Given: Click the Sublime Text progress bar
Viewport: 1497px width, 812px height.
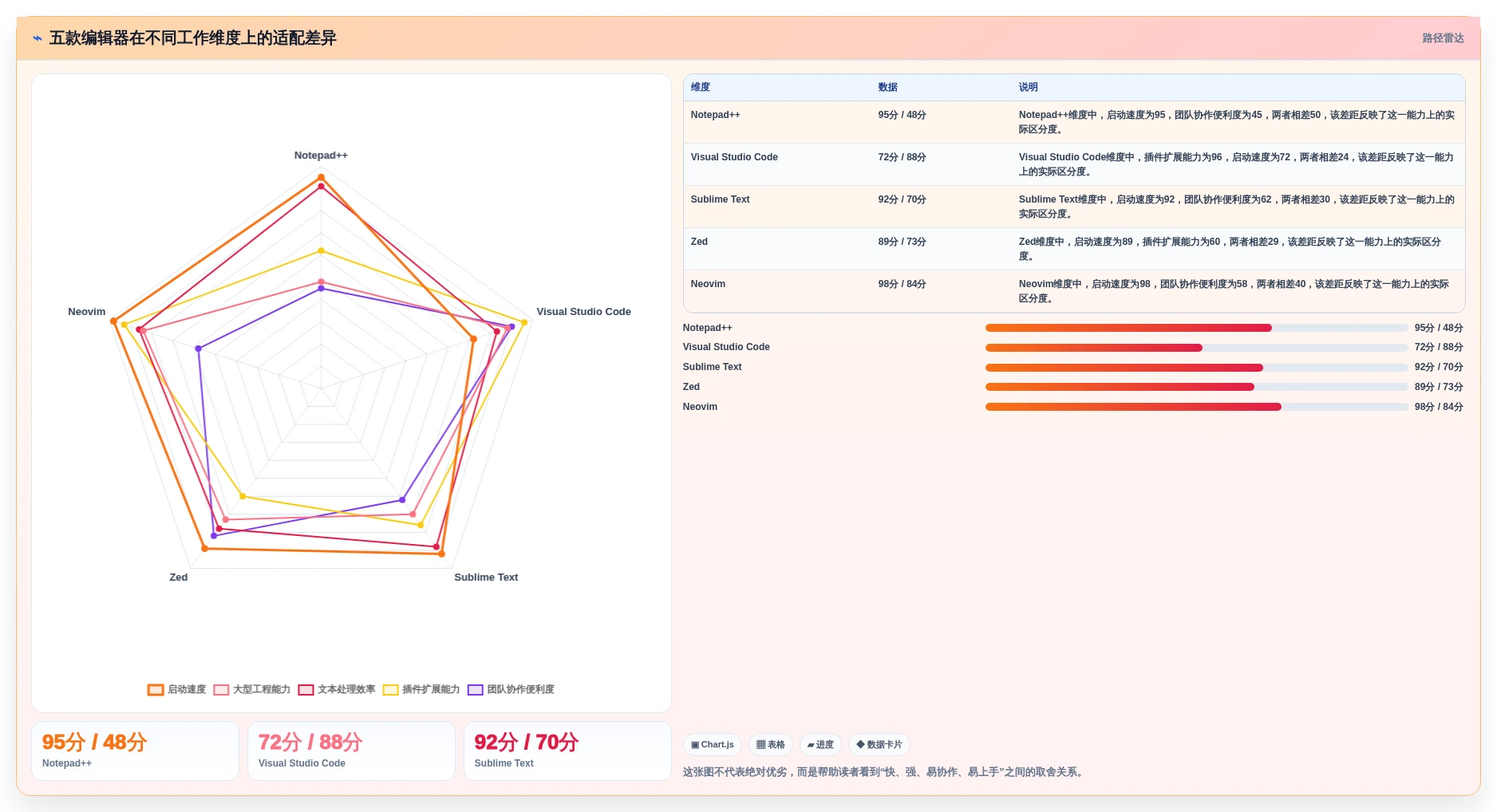Looking at the screenshot, I should [x=1196, y=368].
